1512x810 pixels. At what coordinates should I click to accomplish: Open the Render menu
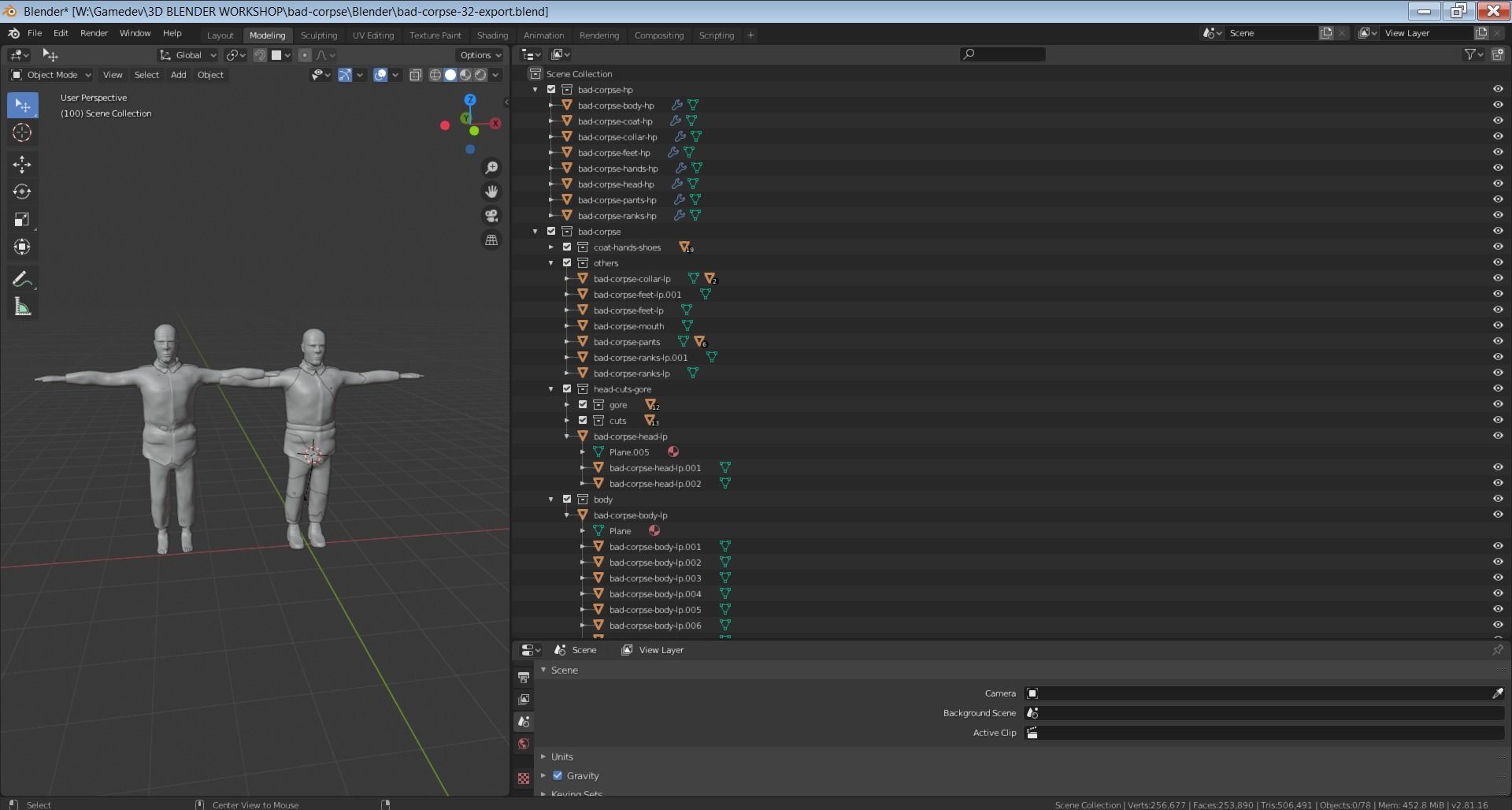pyautogui.click(x=94, y=33)
